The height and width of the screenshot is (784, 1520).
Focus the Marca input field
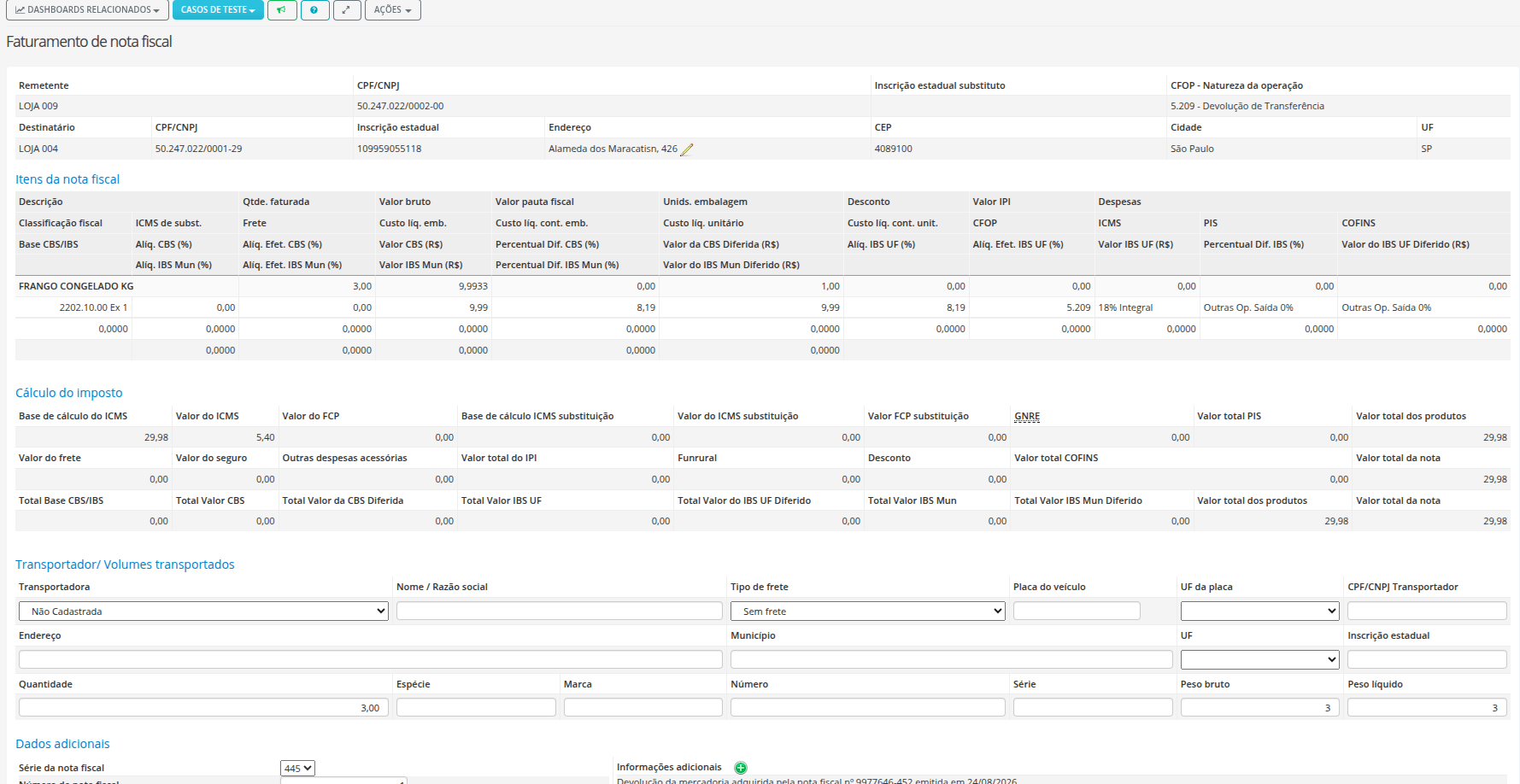pos(643,708)
